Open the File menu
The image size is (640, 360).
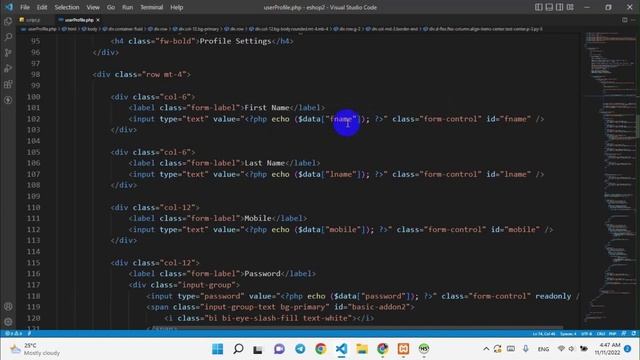(x=25, y=7)
